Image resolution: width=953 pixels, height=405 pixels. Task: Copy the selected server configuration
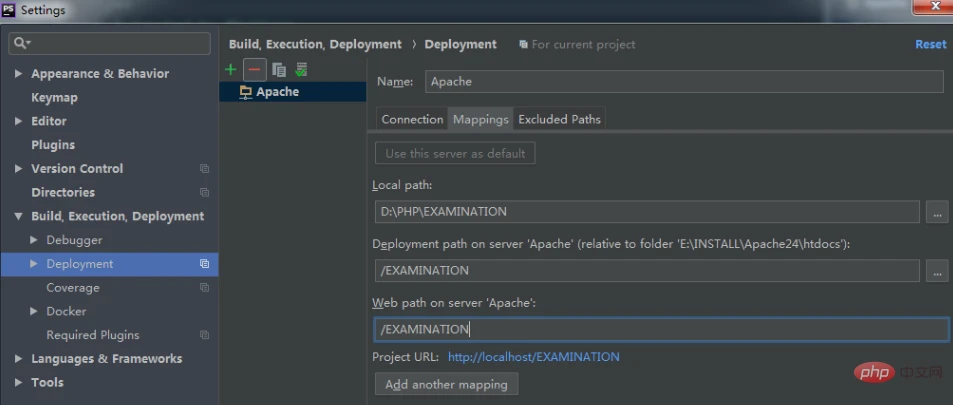(x=279, y=70)
